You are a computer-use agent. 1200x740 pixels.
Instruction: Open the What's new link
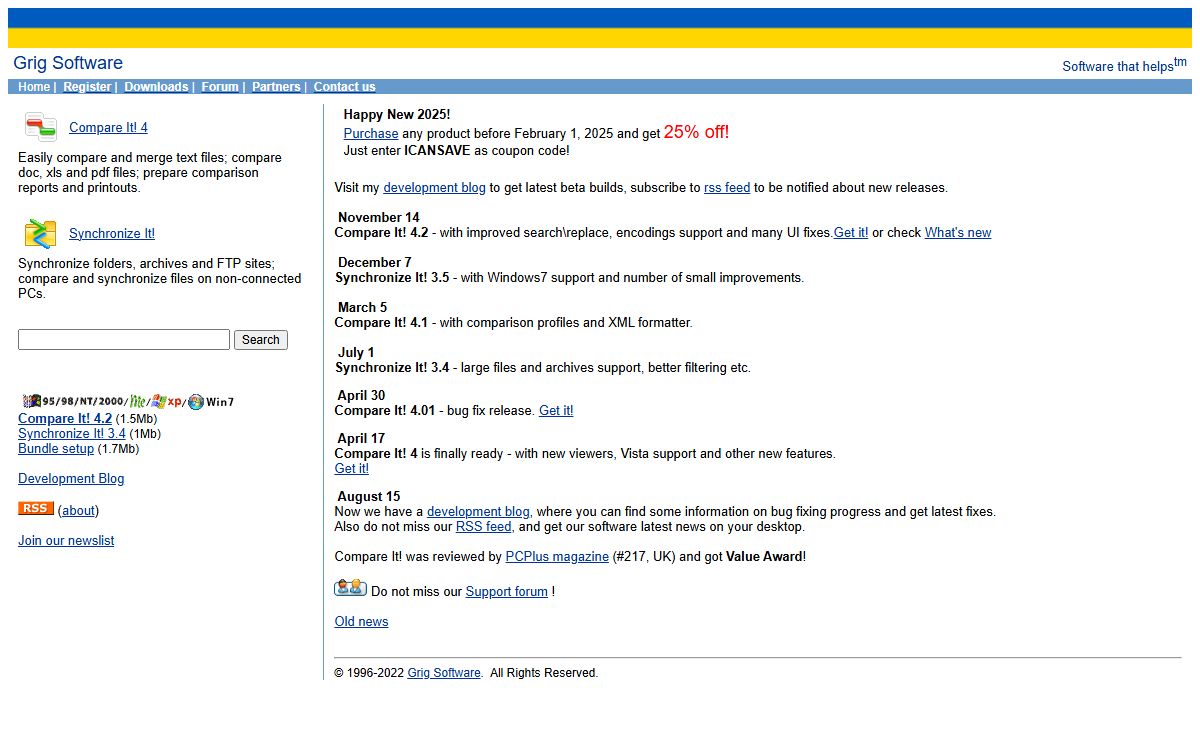(x=958, y=233)
